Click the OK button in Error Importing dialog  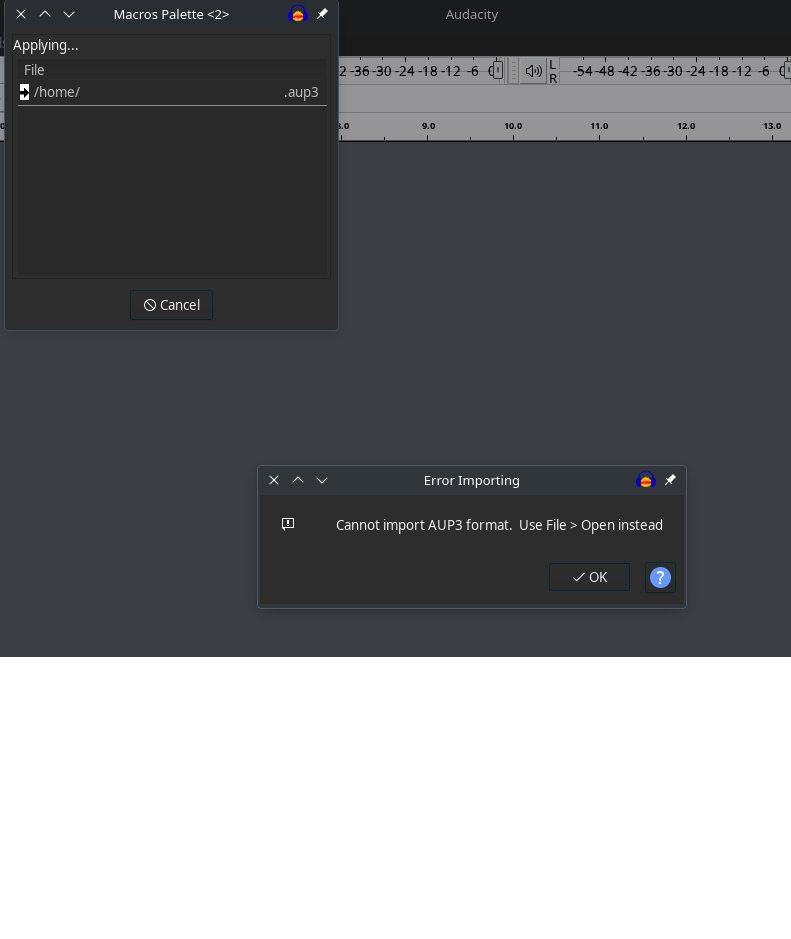point(589,577)
